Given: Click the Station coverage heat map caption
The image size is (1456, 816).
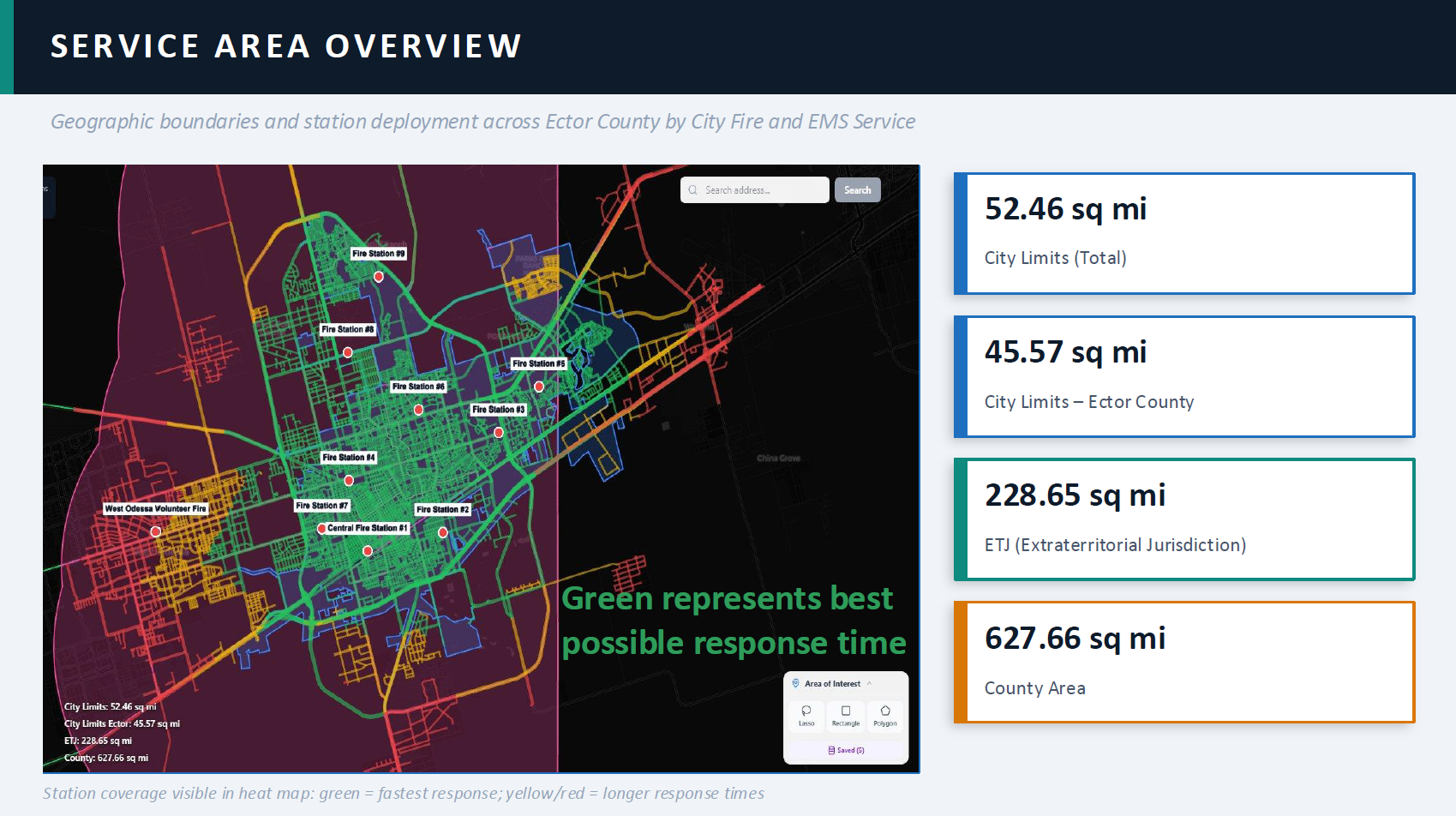Looking at the screenshot, I should coord(404,794).
